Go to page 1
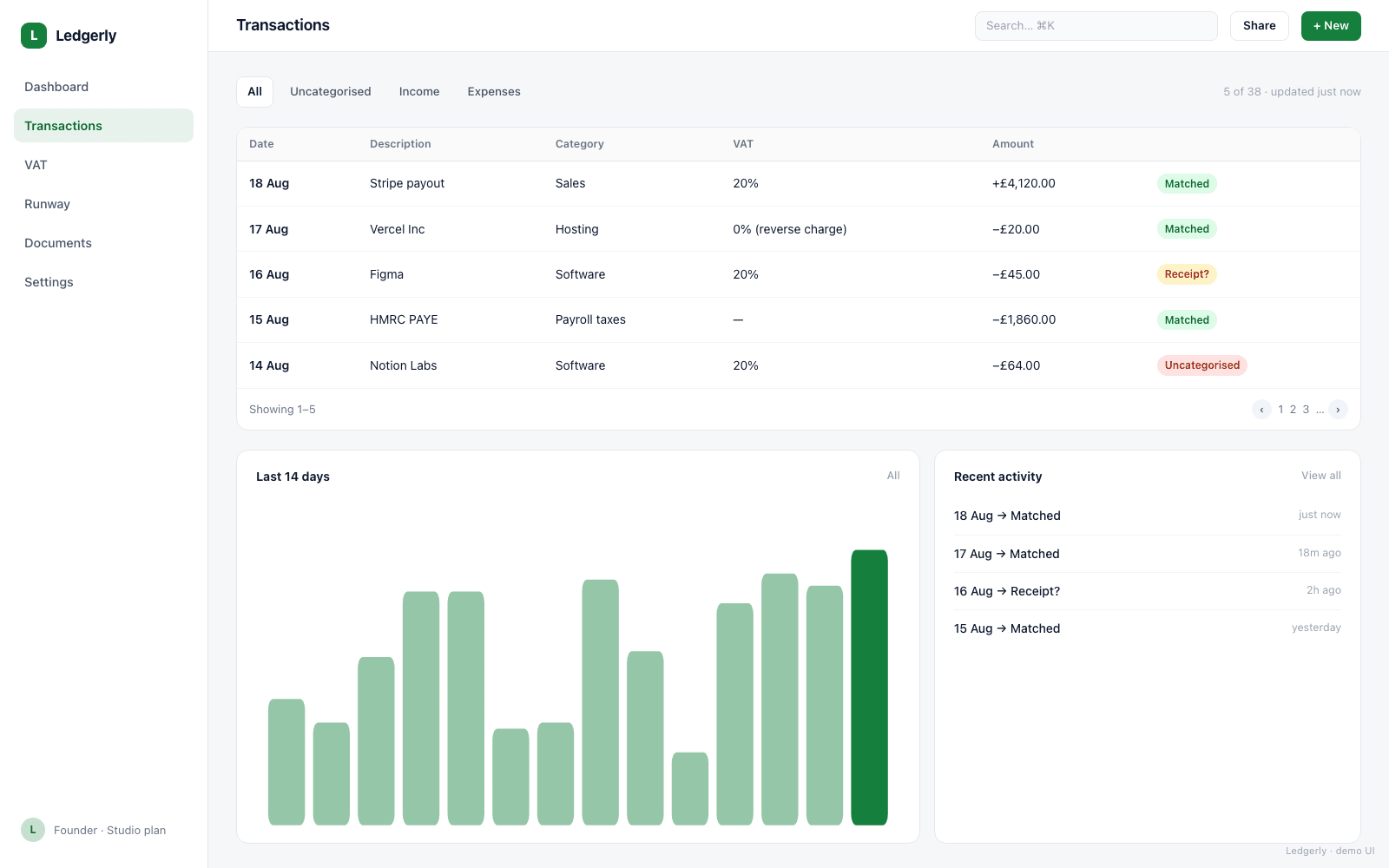Screen dimensions: 1389x868 [x=1280, y=410]
